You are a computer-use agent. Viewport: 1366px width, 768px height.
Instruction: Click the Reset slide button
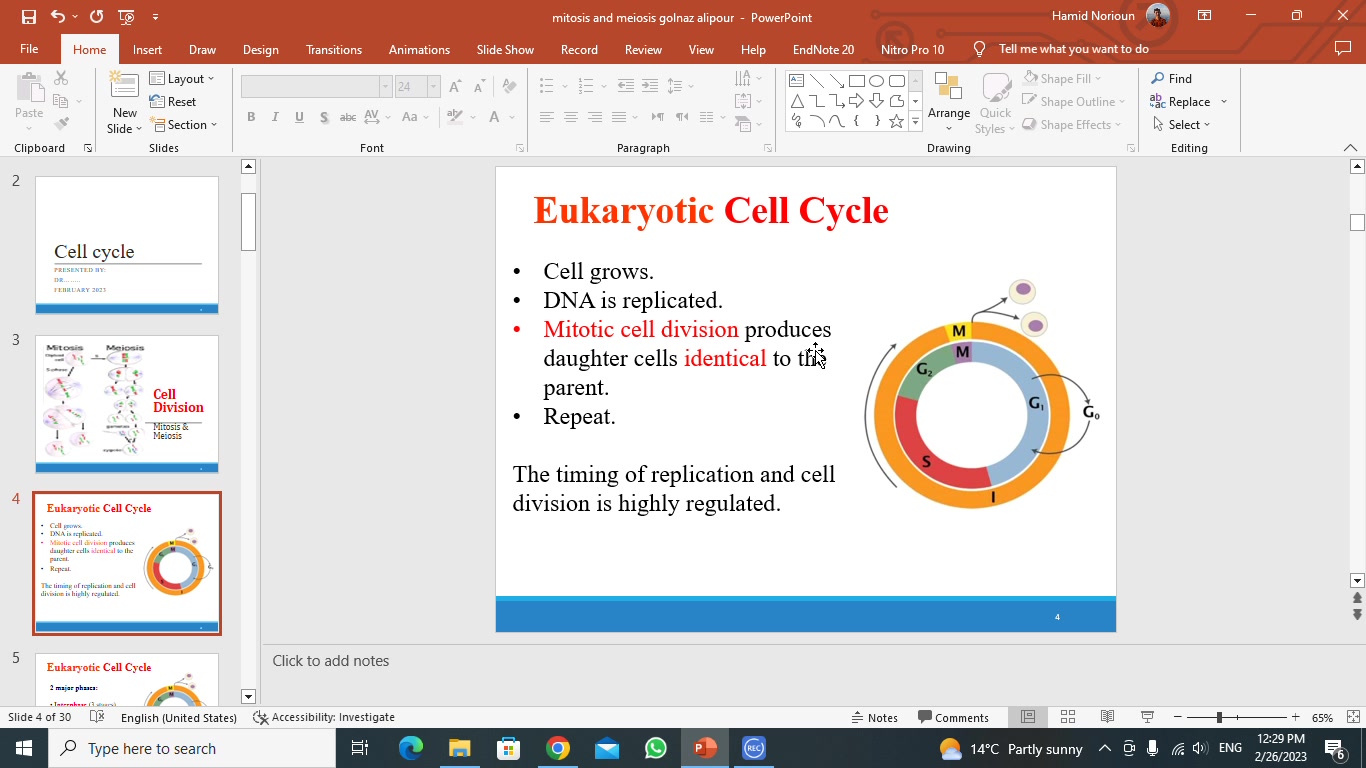173,101
